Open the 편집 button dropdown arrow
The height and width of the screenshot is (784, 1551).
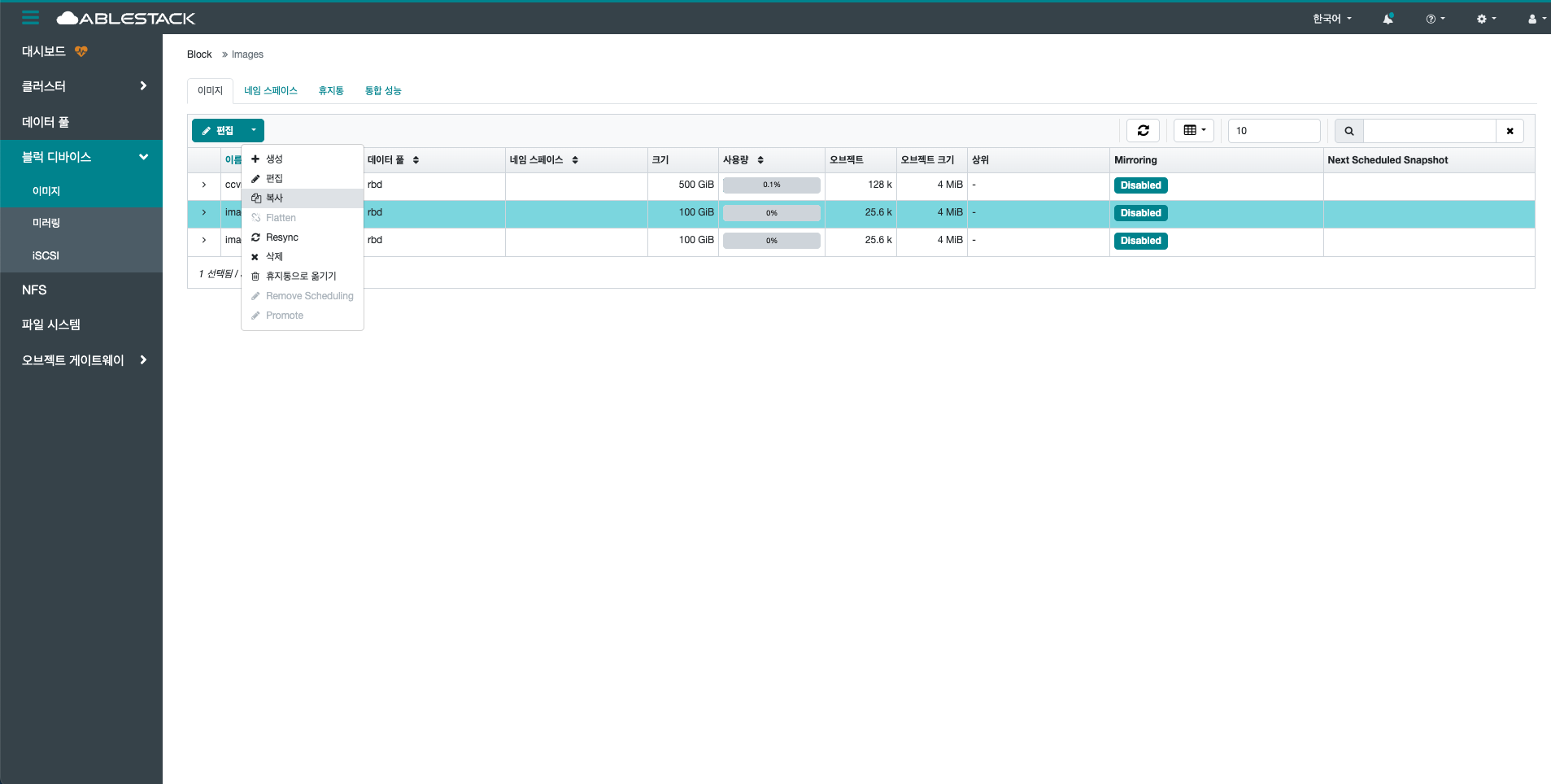click(253, 130)
